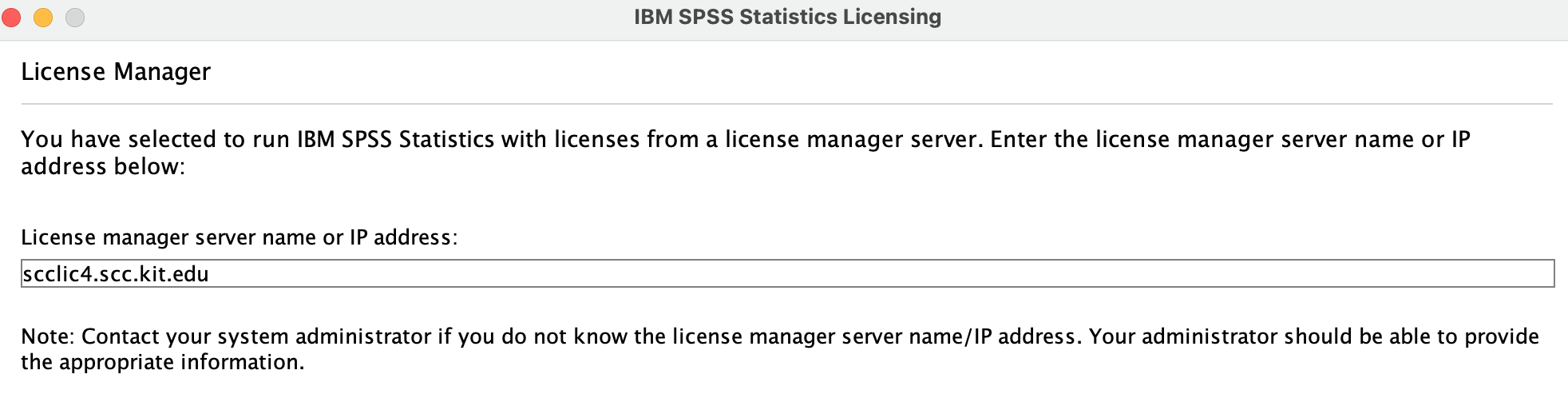Click the 'You have selected to run' instruction line
The width and height of the screenshot is (1568, 406).
(x=746, y=139)
